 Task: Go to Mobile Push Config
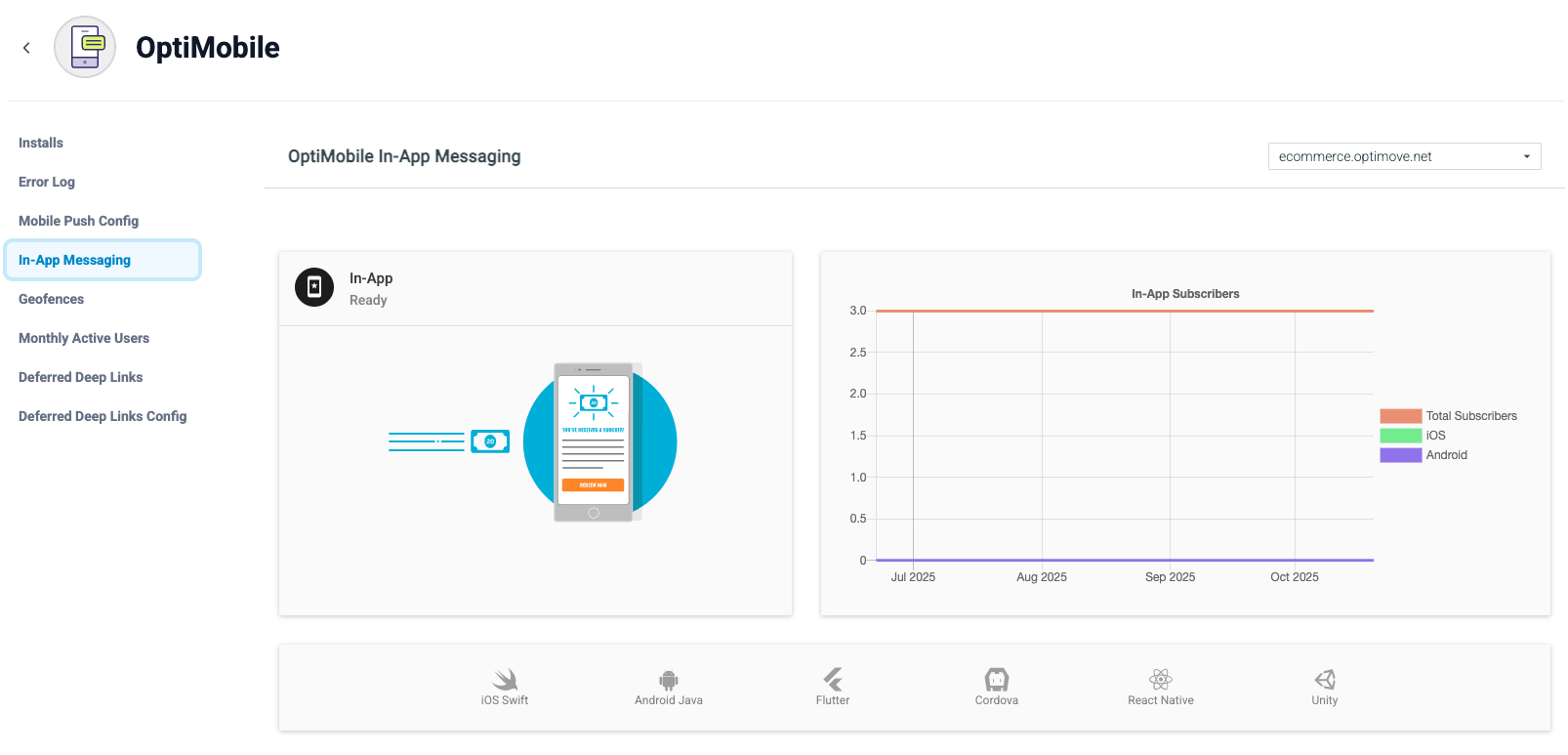coord(78,221)
